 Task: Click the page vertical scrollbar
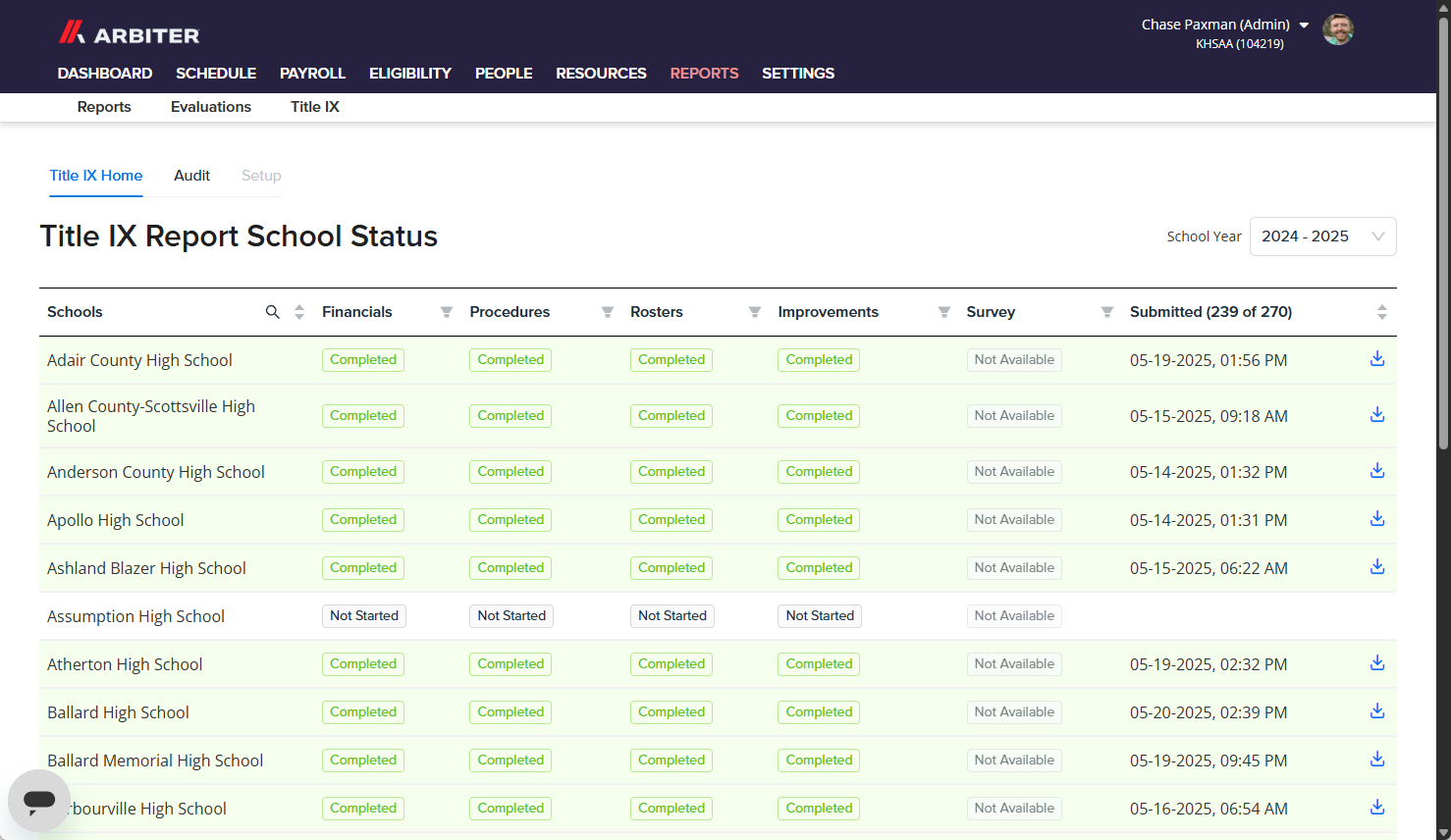pyautogui.click(x=1443, y=232)
